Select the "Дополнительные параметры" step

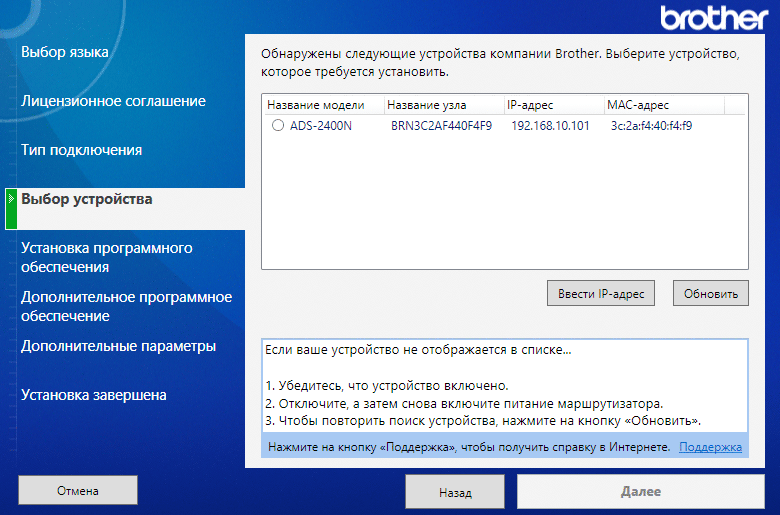pyautogui.click(x=118, y=346)
